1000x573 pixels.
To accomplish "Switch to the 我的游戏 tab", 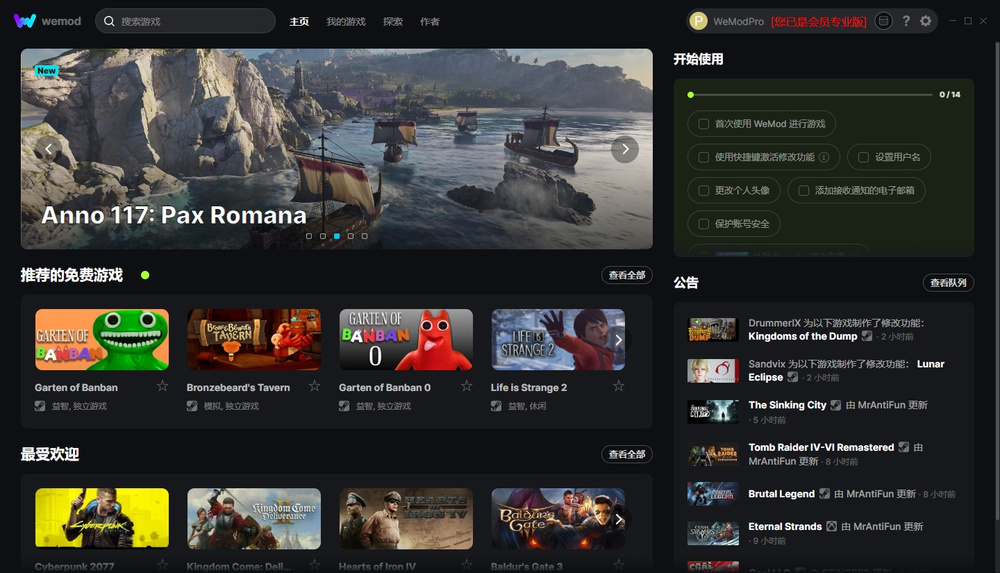I will tap(346, 21).
